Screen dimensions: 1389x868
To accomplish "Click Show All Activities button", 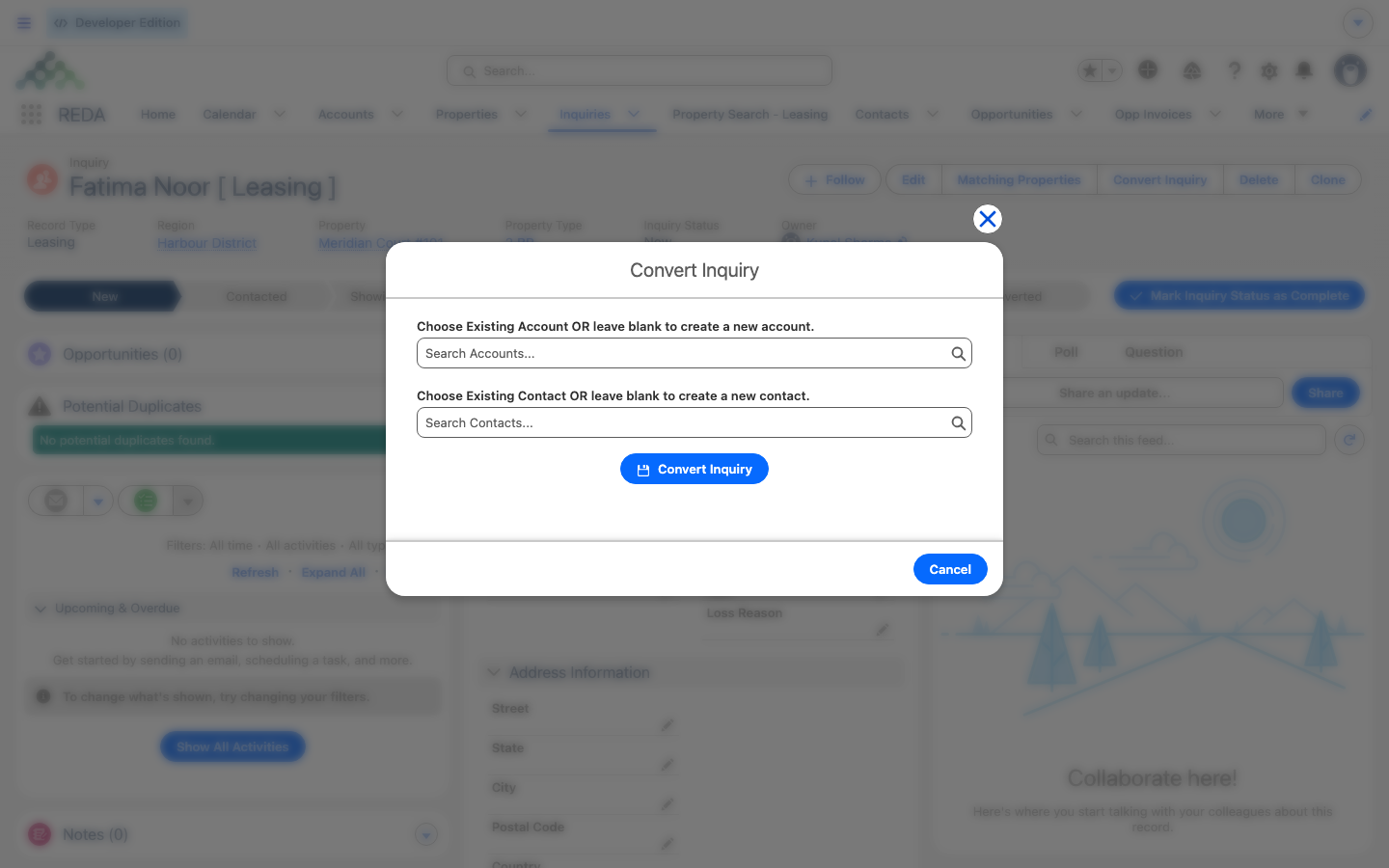I will (x=232, y=746).
